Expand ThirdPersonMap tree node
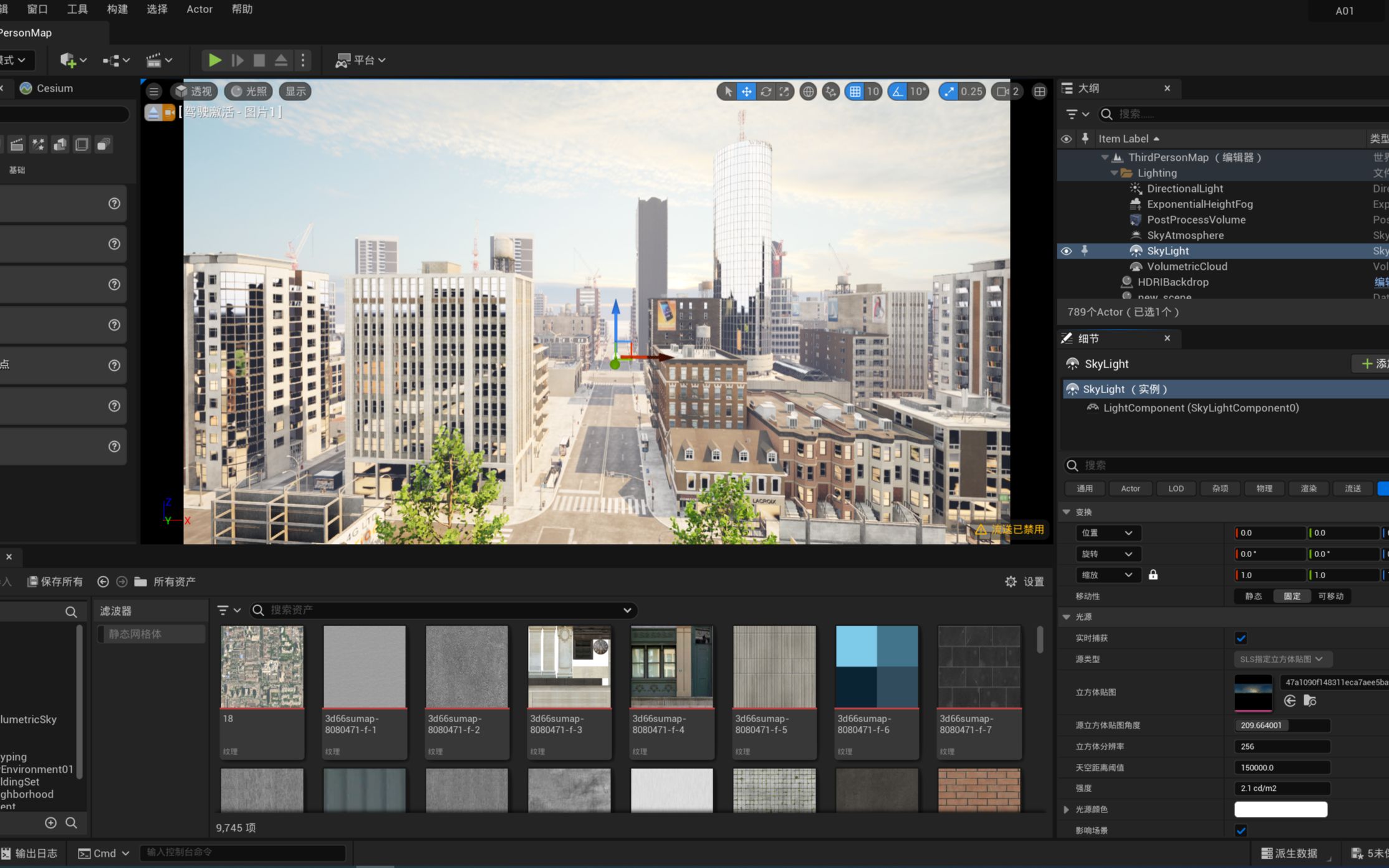Viewport: 1389px width, 868px height. pos(1101,157)
